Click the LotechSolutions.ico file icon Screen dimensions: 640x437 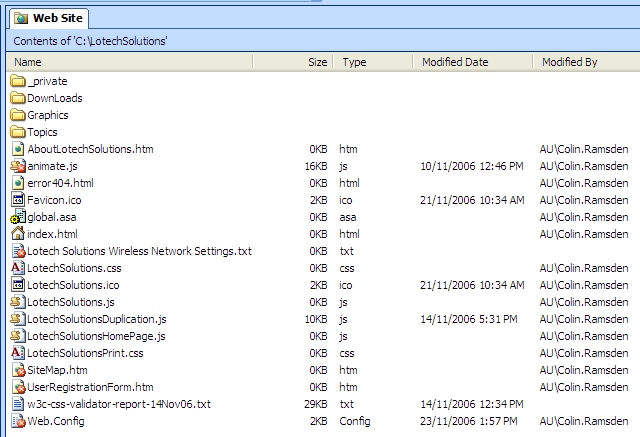click(18, 285)
